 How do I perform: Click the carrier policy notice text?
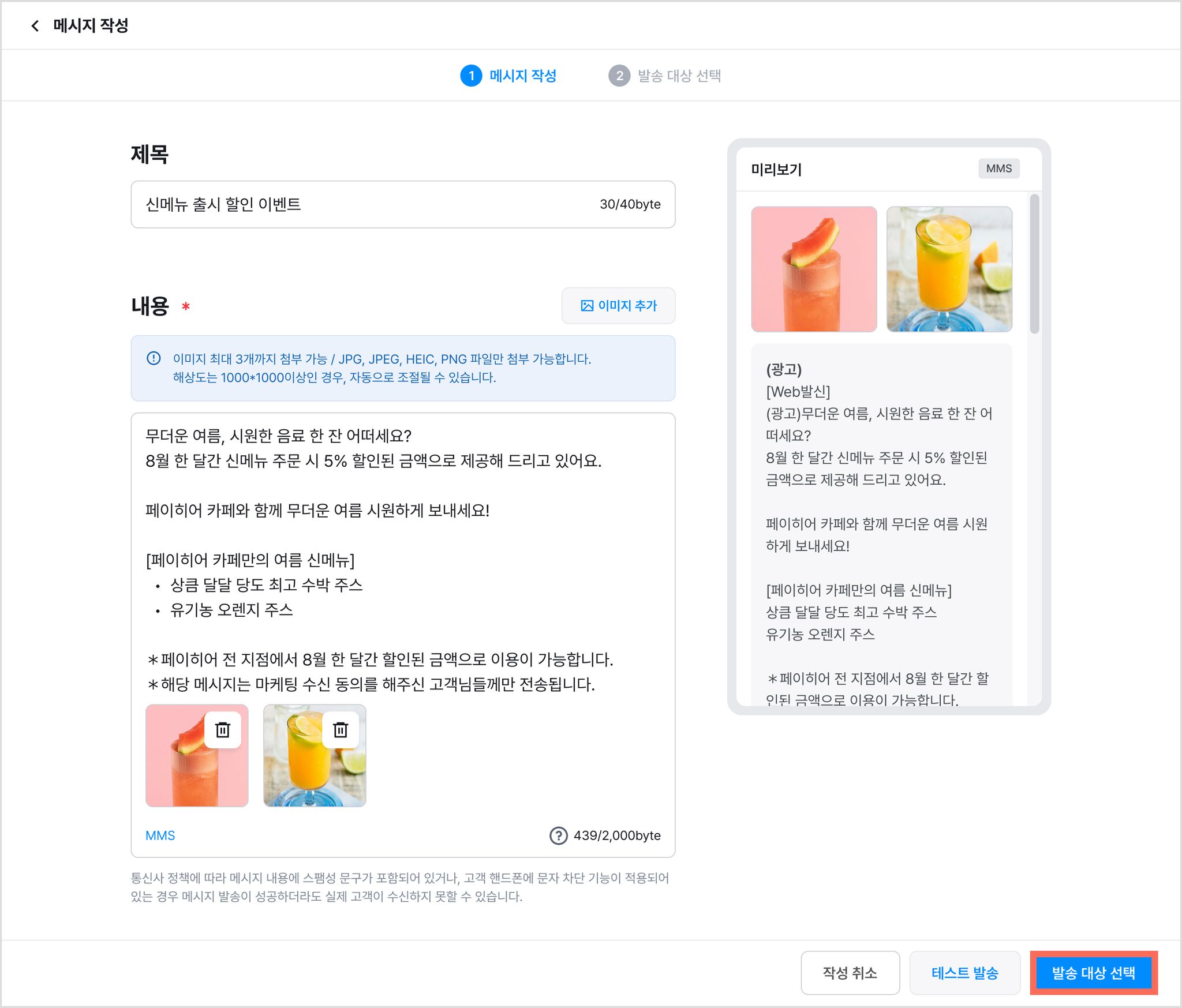[x=400, y=887]
